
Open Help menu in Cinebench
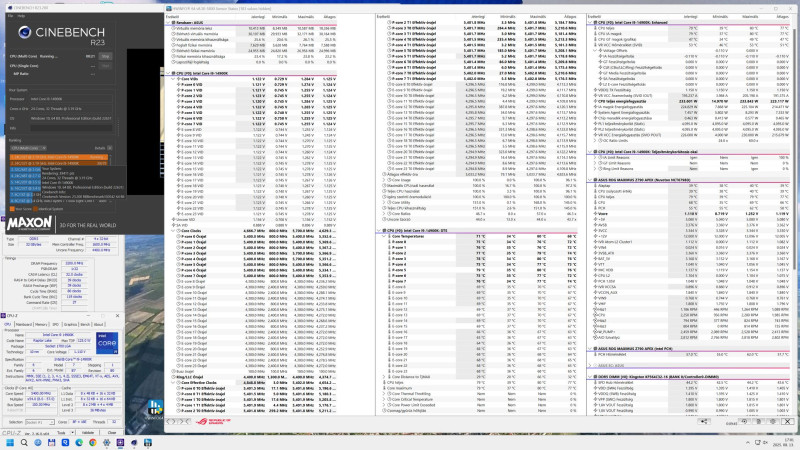pyautogui.click(x=21, y=16)
